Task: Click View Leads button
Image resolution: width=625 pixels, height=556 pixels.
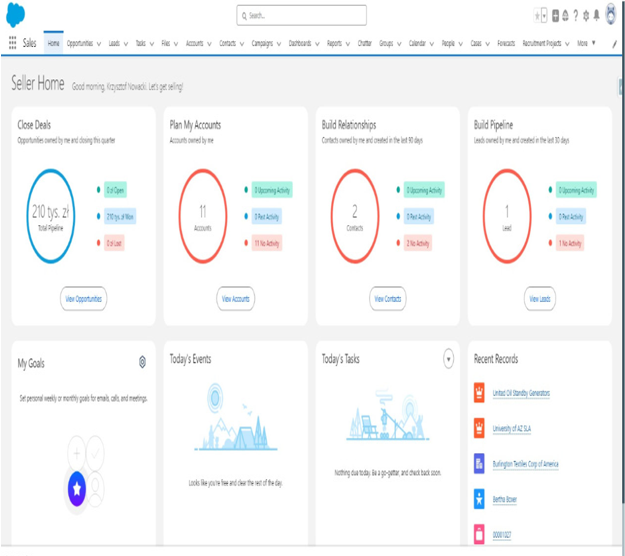Action: [540, 299]
